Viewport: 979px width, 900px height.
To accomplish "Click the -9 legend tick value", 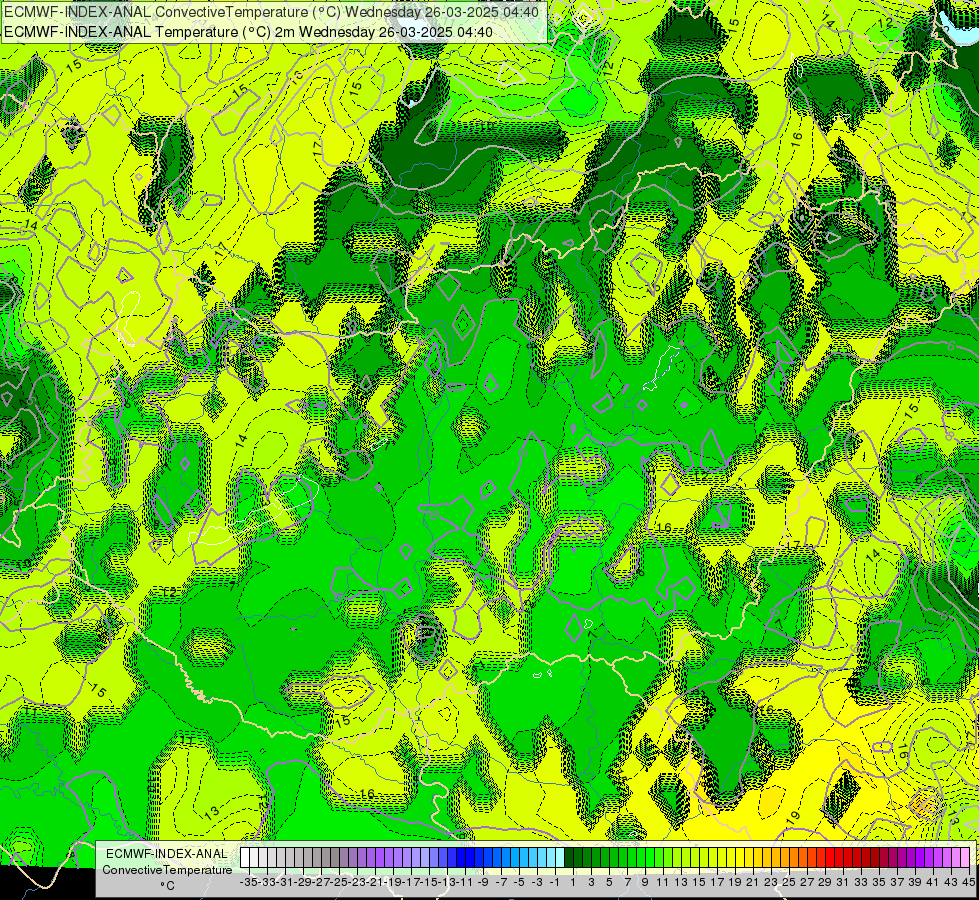I will 483,882.
